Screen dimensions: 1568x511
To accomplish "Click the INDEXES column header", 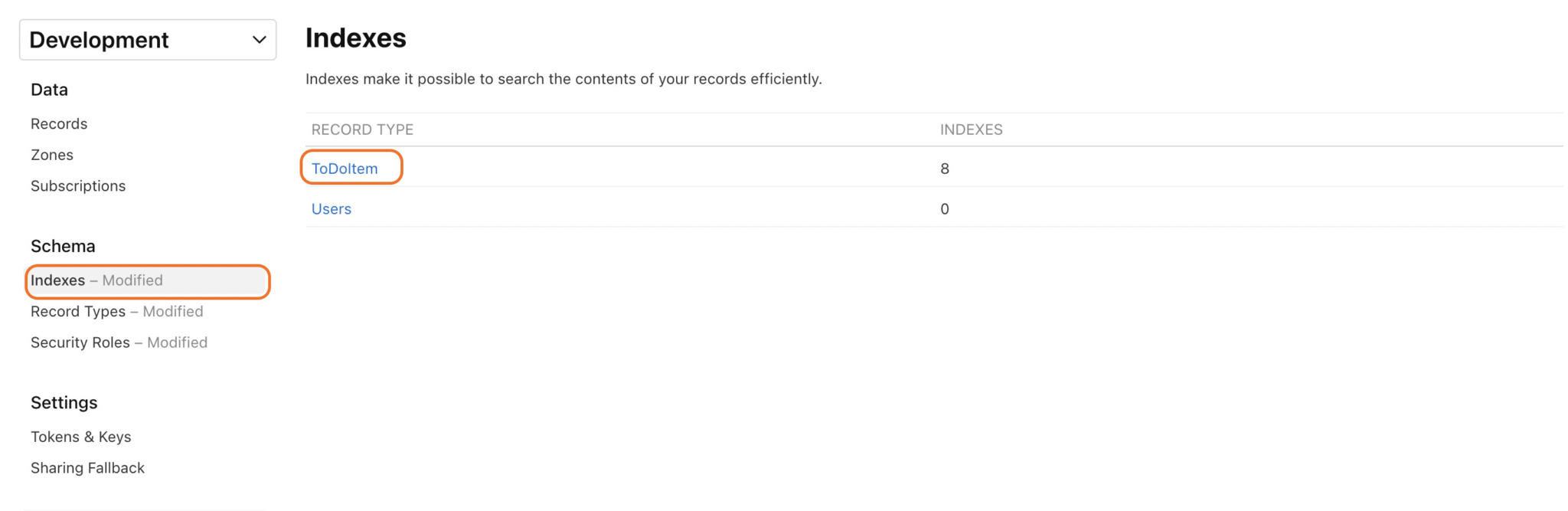I will (x=971, y=129).
